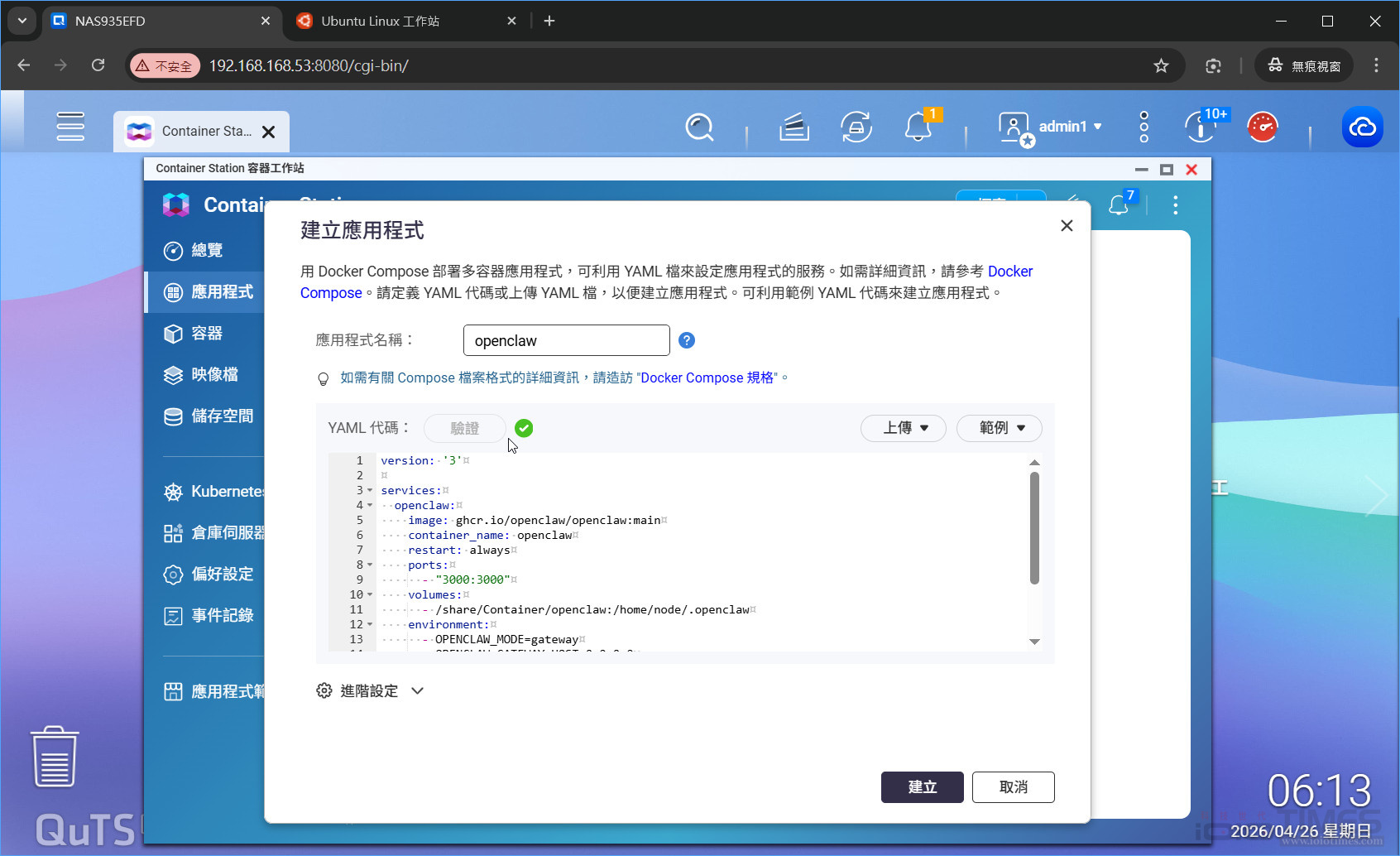The image size is (1400, 856).
Task: Collapse the ports section fold arrow on line 8
Action: coord(370,565)
